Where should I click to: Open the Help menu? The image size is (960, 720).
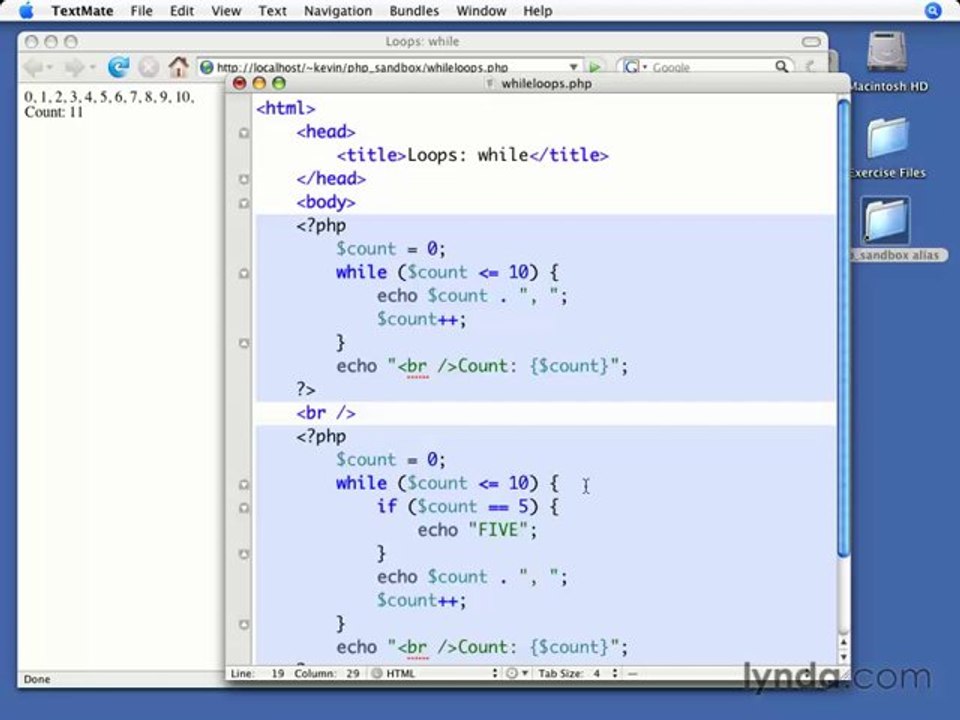pos(538,11)
